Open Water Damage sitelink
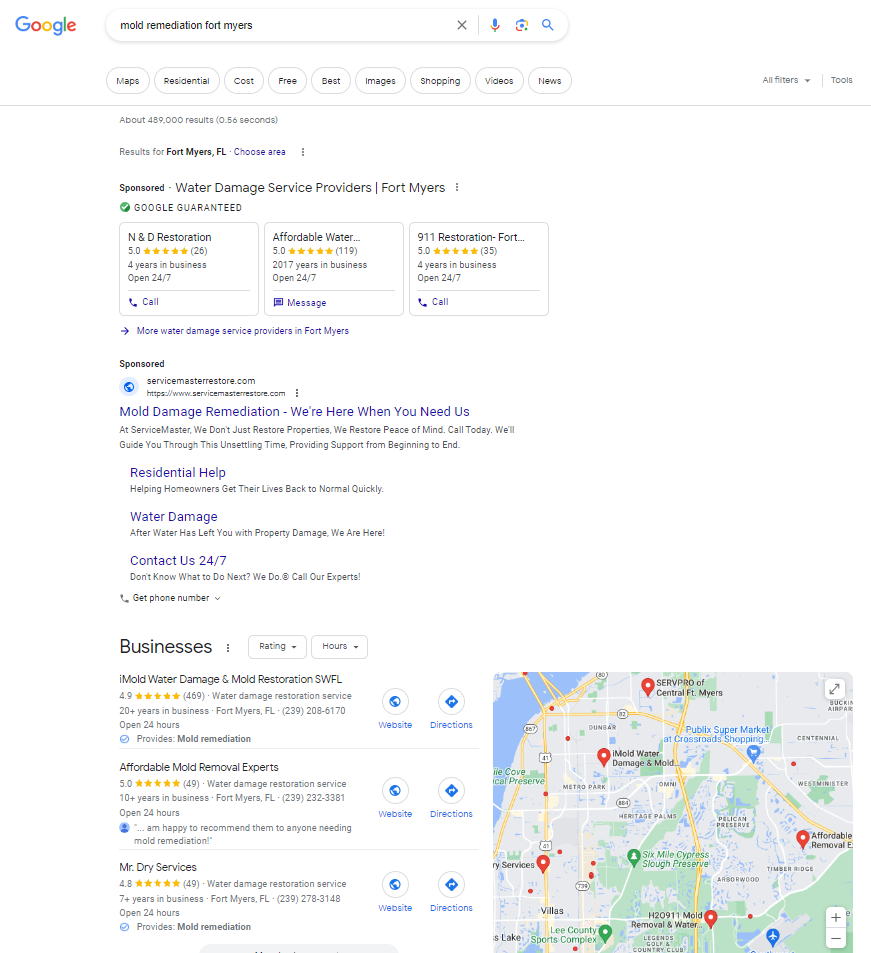This screenshot has height=953, width=871. pos(174,517)
